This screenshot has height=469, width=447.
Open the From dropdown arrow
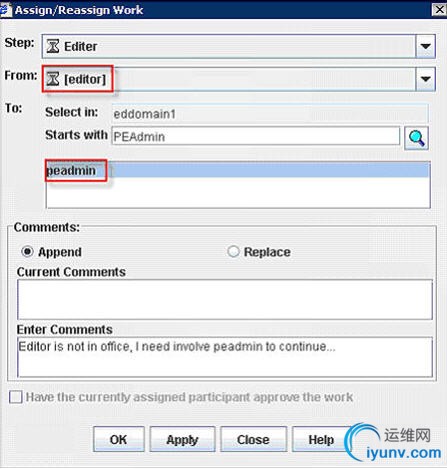pos(425,79)
